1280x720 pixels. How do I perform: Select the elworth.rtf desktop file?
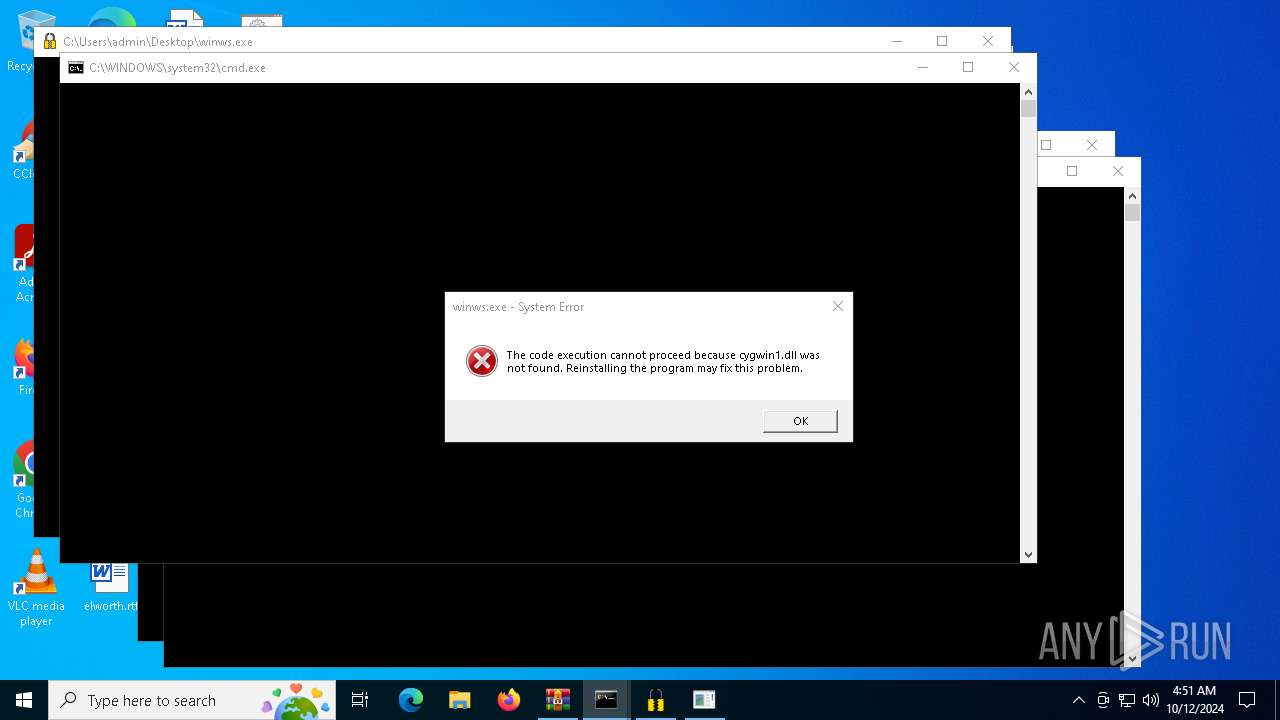point(110,586)
